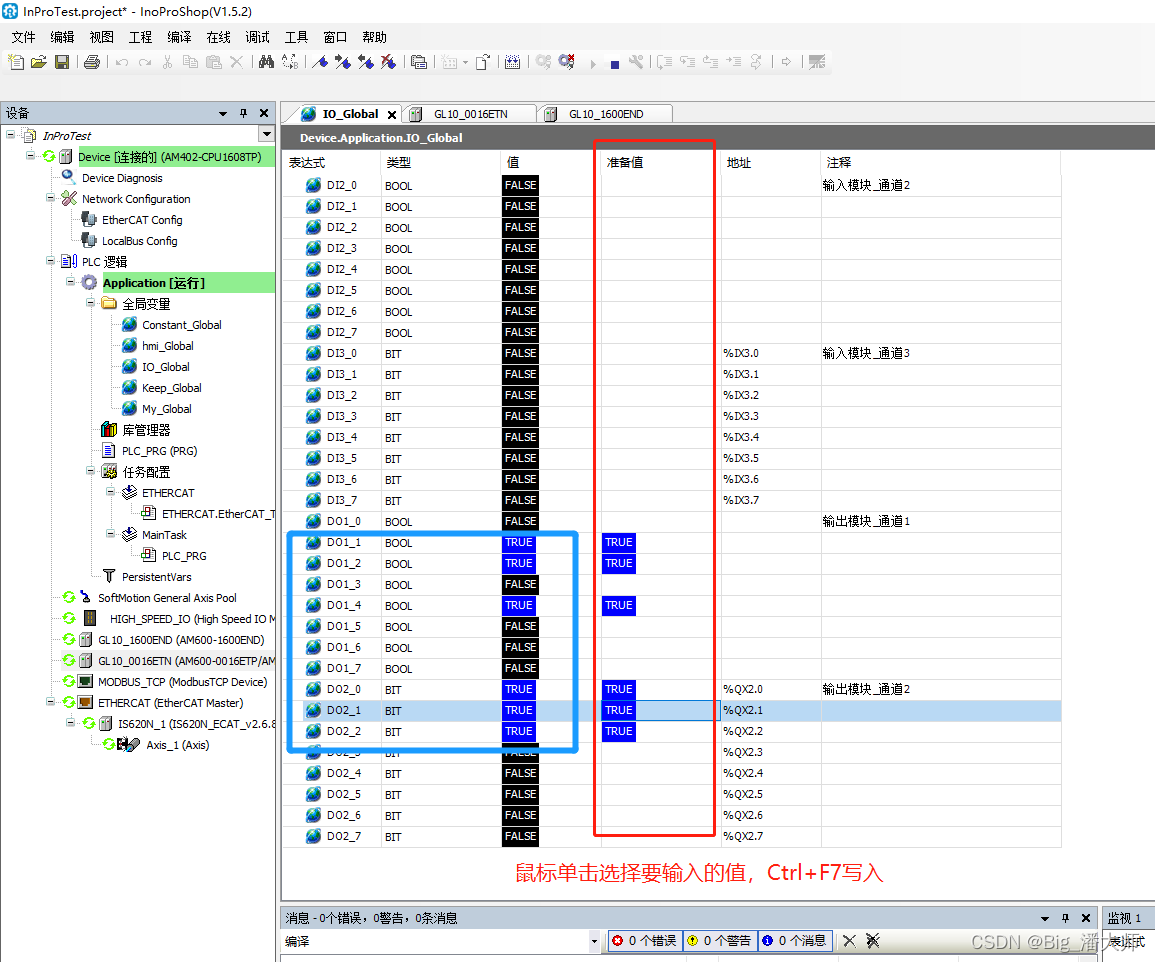1155x962 pixels.
Task: Click the Logout gear with red X icon
Action: (566, 62)
